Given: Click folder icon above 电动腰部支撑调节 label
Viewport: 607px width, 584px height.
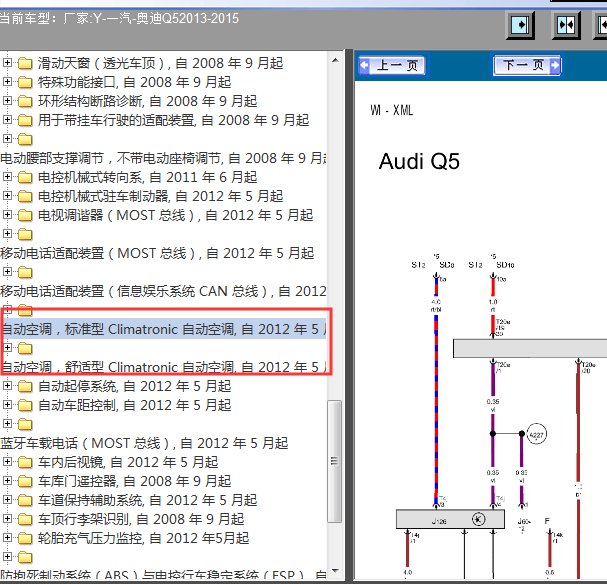Looking at the screenshot, I should click(x=25, y=139).
